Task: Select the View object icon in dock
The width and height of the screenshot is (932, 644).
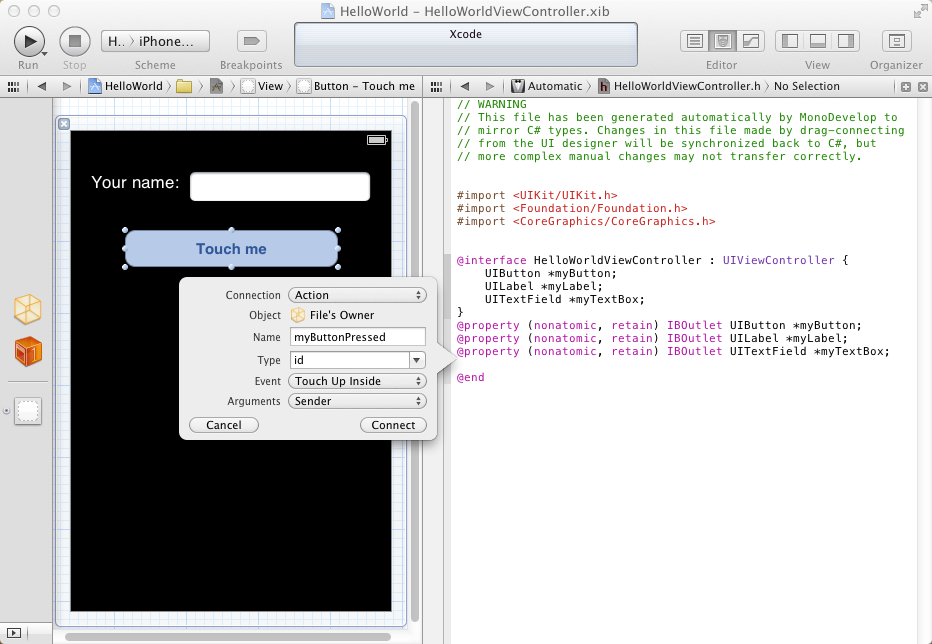Action: coord(28,411)
